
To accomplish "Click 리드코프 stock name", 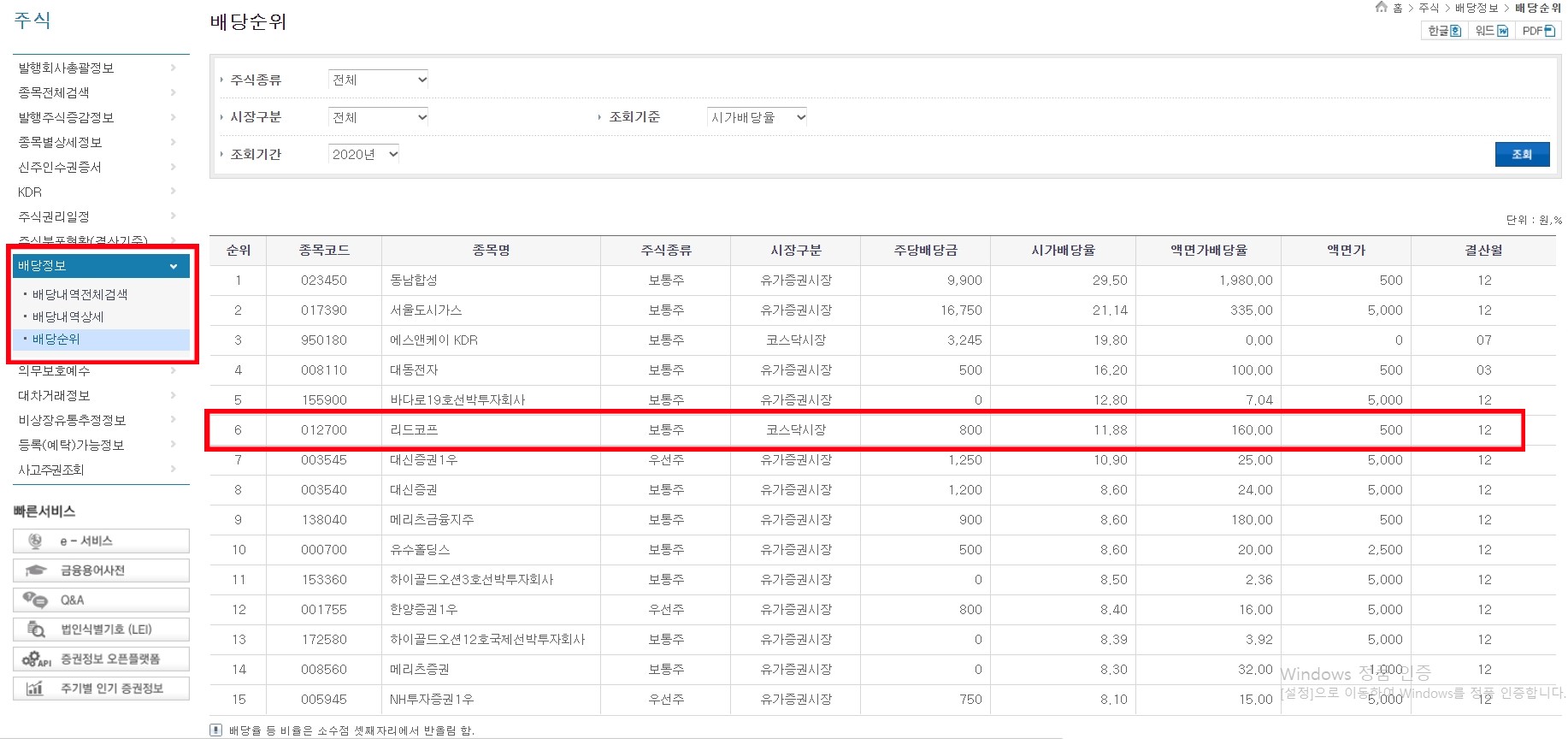I will [414, 430].
